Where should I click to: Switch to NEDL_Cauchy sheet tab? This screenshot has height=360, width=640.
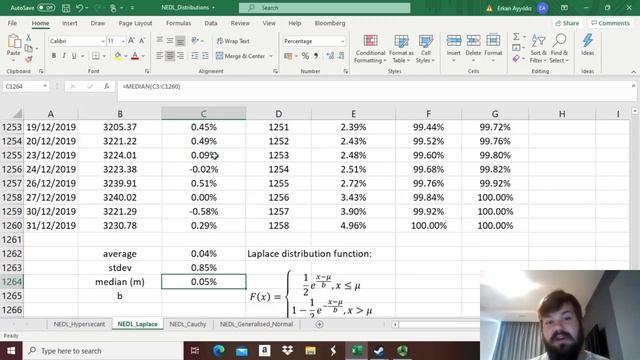(188, 324)
